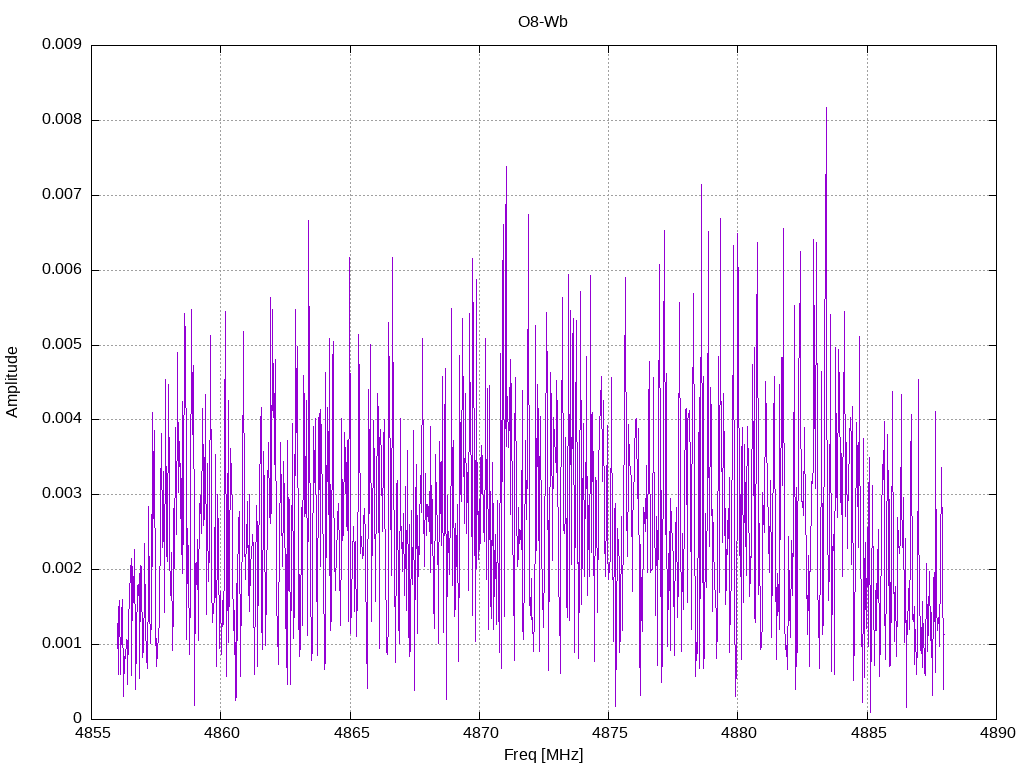This screenshot has height=768, width=1024.
Task: Click the 4860 x-axis tick label
Action: 221,733
